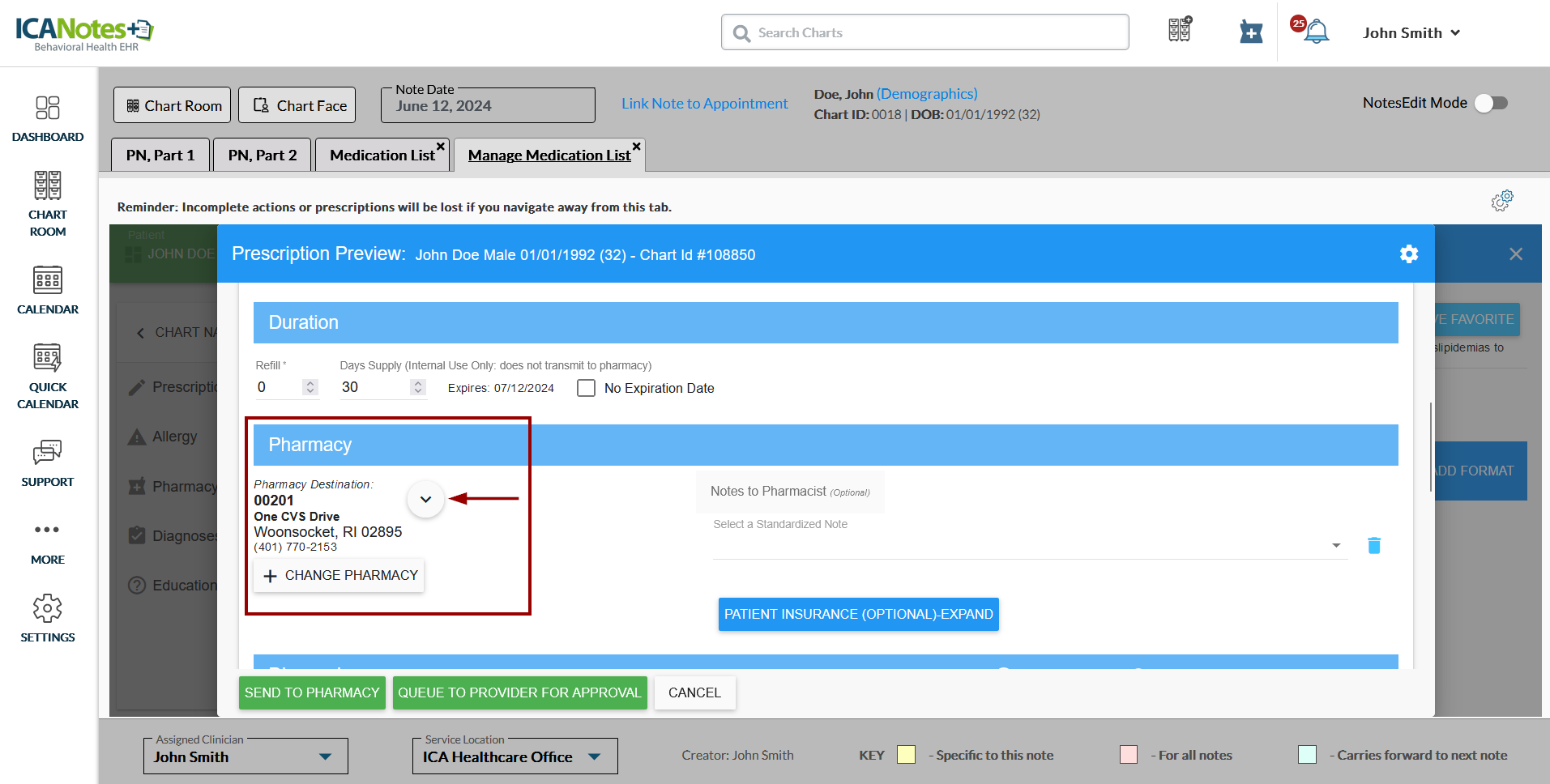Viewport: 1550px width, 784px height.
Task: Switch to the PN, Part 2 tab
Action: click(262, 155)
